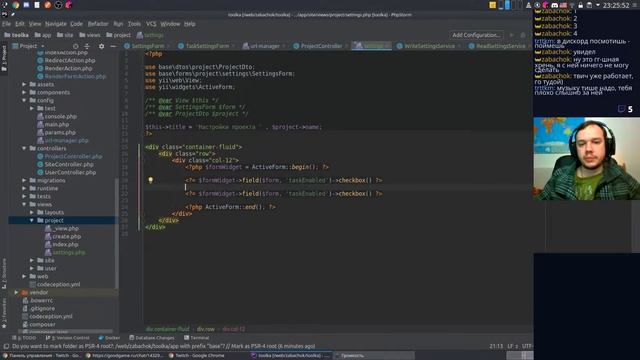The height and width of the screenshot is (360, 640).
Task: Expand the assets folder
Action: coord(24,84)
